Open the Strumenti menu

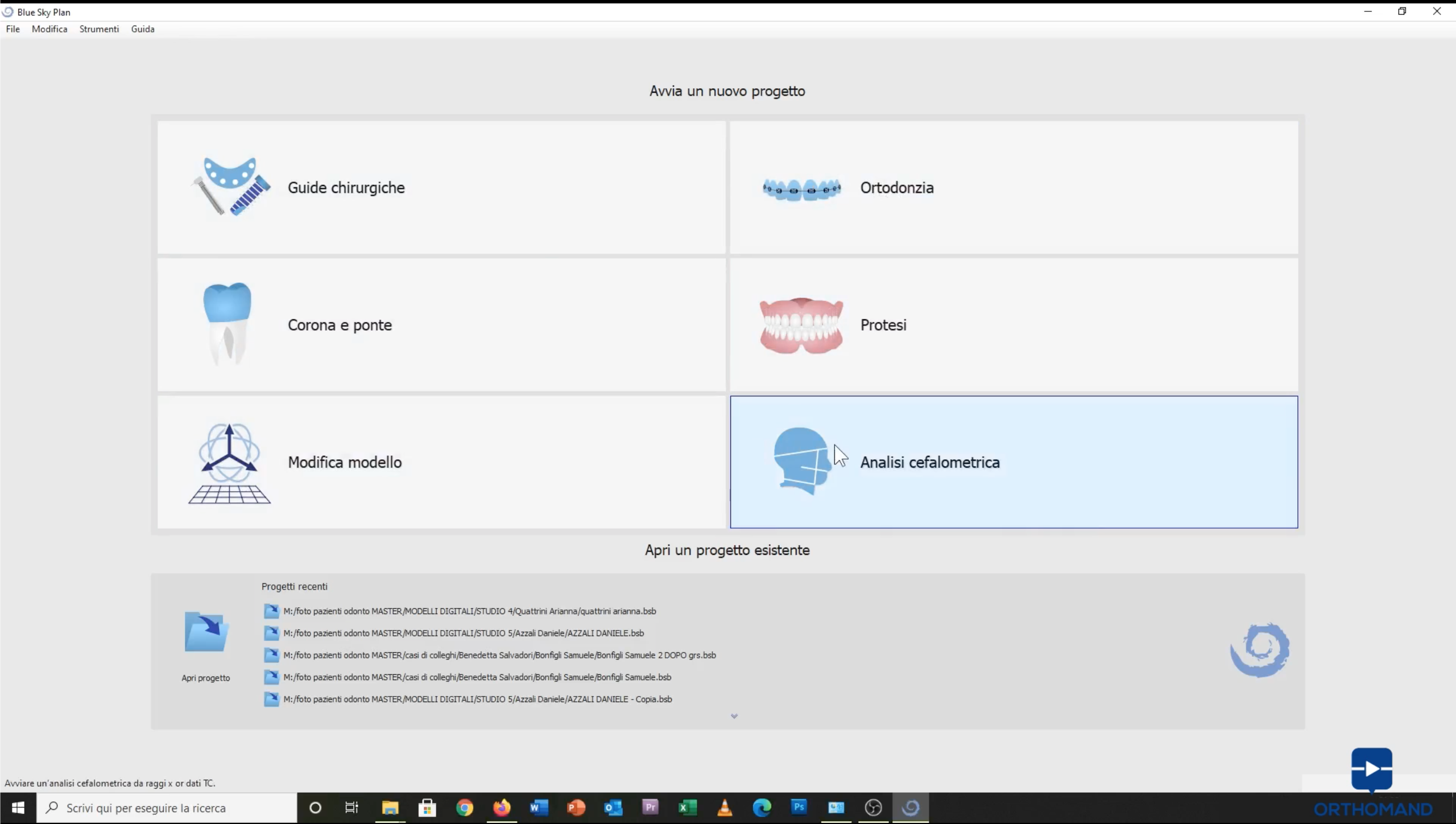99,29
